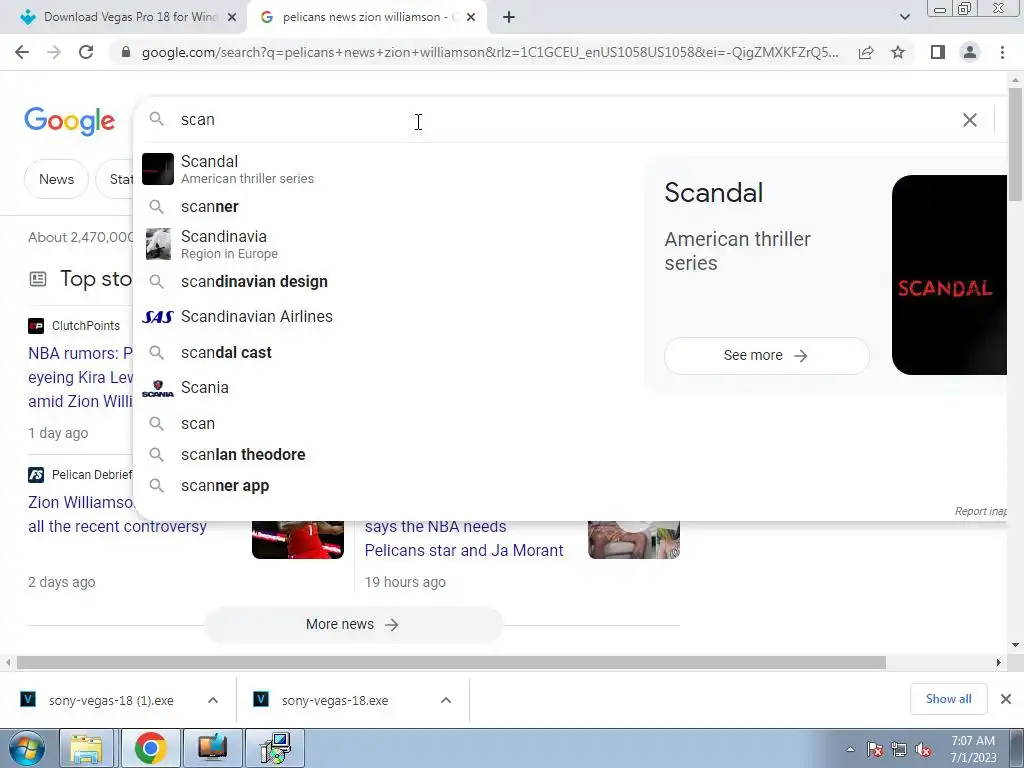Screen dimensions: 1024x768
Task: Click the Google logo
Action: 70,121
